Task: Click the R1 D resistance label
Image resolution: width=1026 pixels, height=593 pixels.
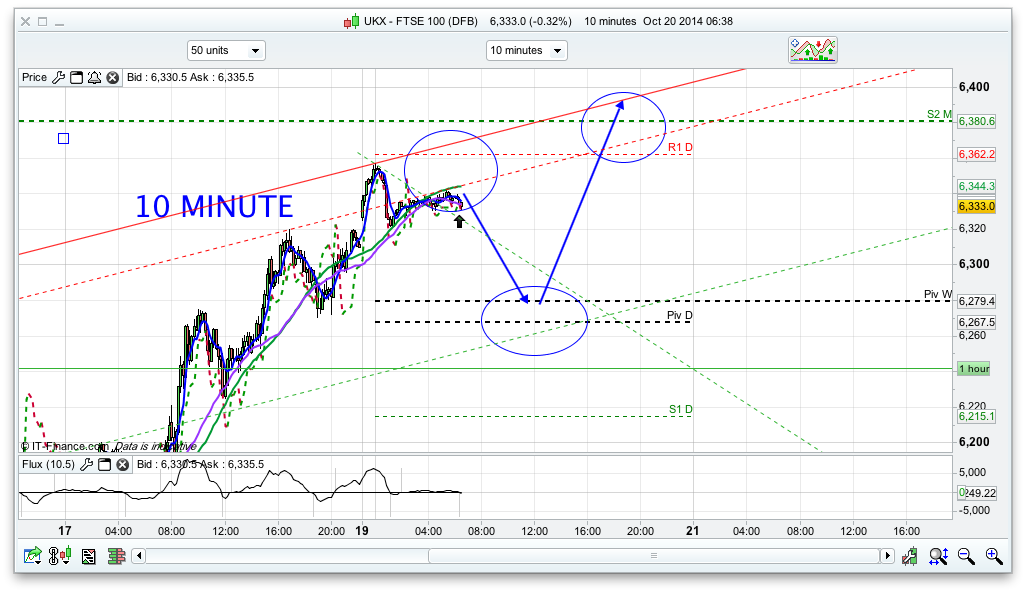Action: click(680, 148)
